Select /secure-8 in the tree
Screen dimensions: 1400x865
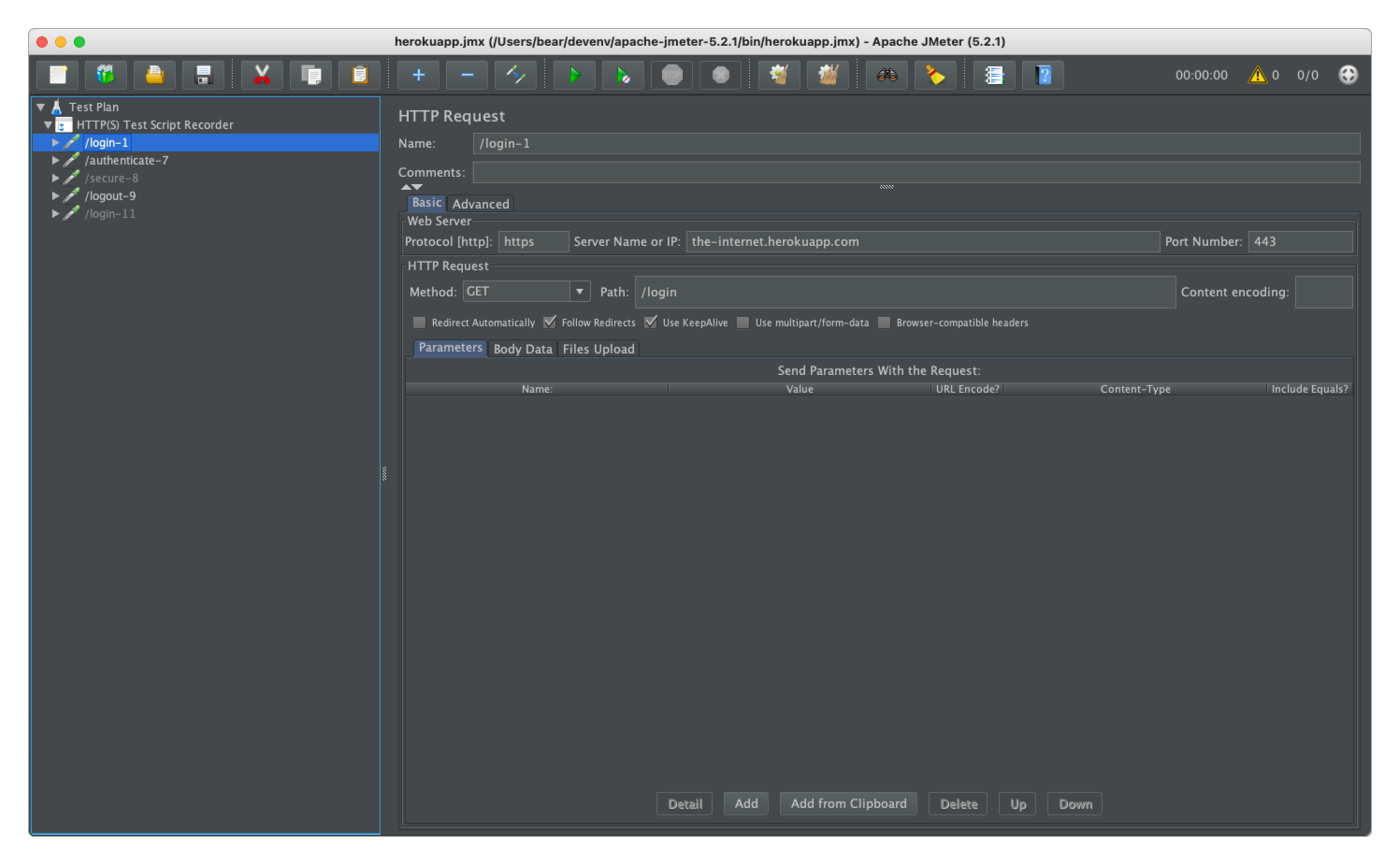(111, 178)
